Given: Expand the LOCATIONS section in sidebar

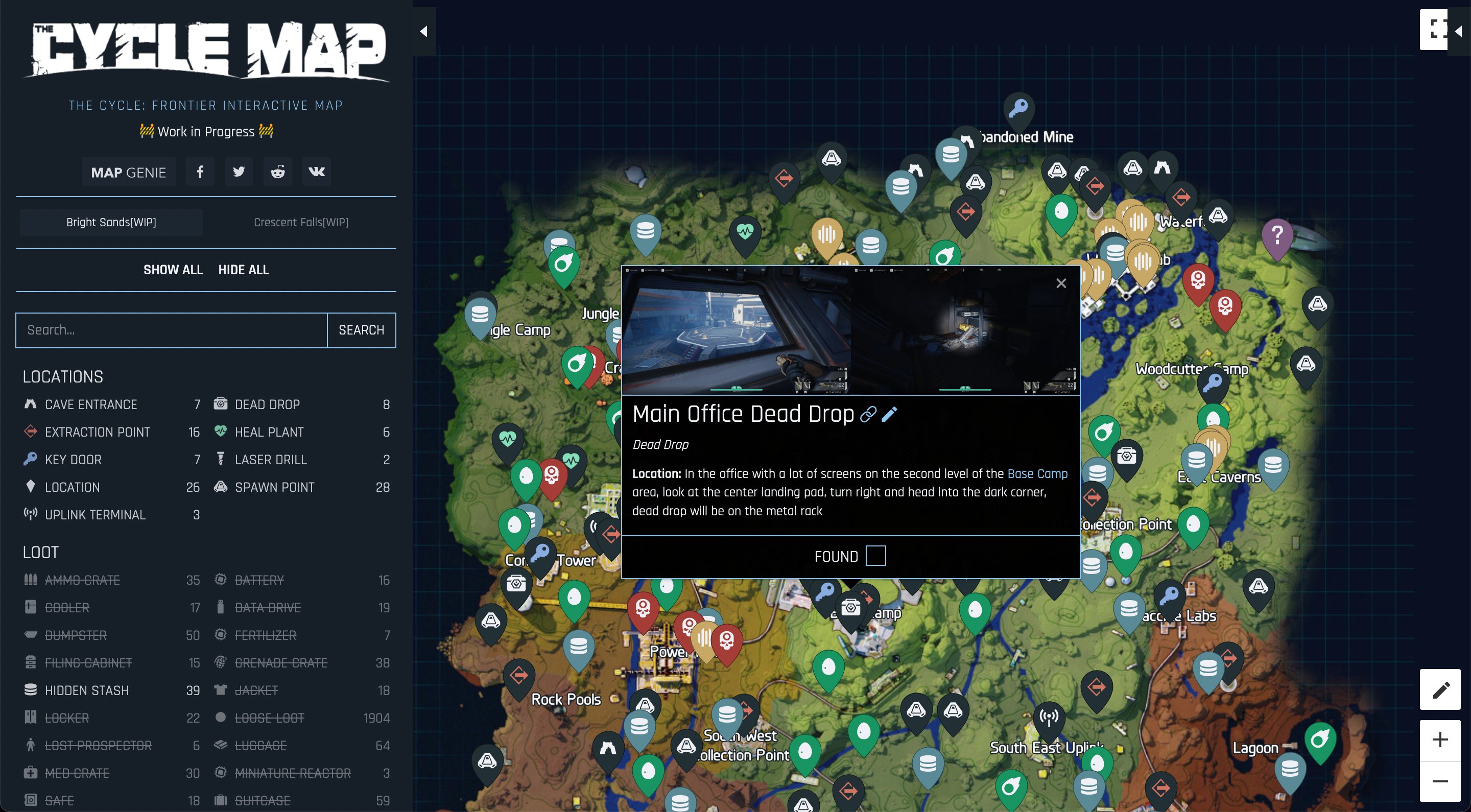Looking at the screenshot, I should coord(62,376).
